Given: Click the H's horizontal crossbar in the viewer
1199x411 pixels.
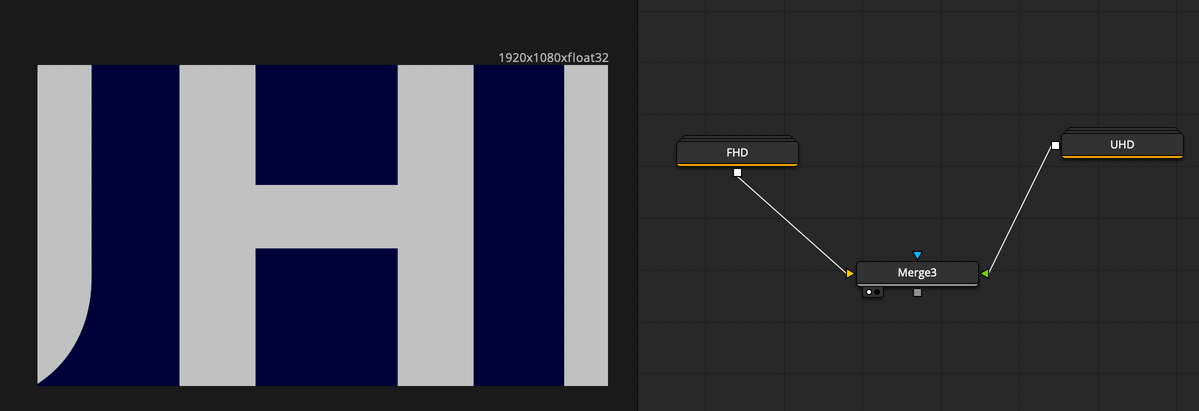Looking at the screenshot, I should click(x=327, y=216).
